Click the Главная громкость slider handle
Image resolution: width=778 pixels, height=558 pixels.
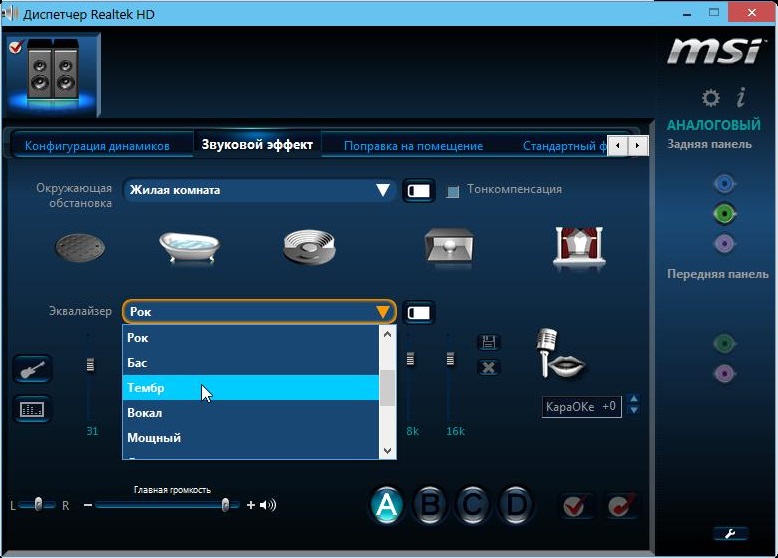[225, 505]
